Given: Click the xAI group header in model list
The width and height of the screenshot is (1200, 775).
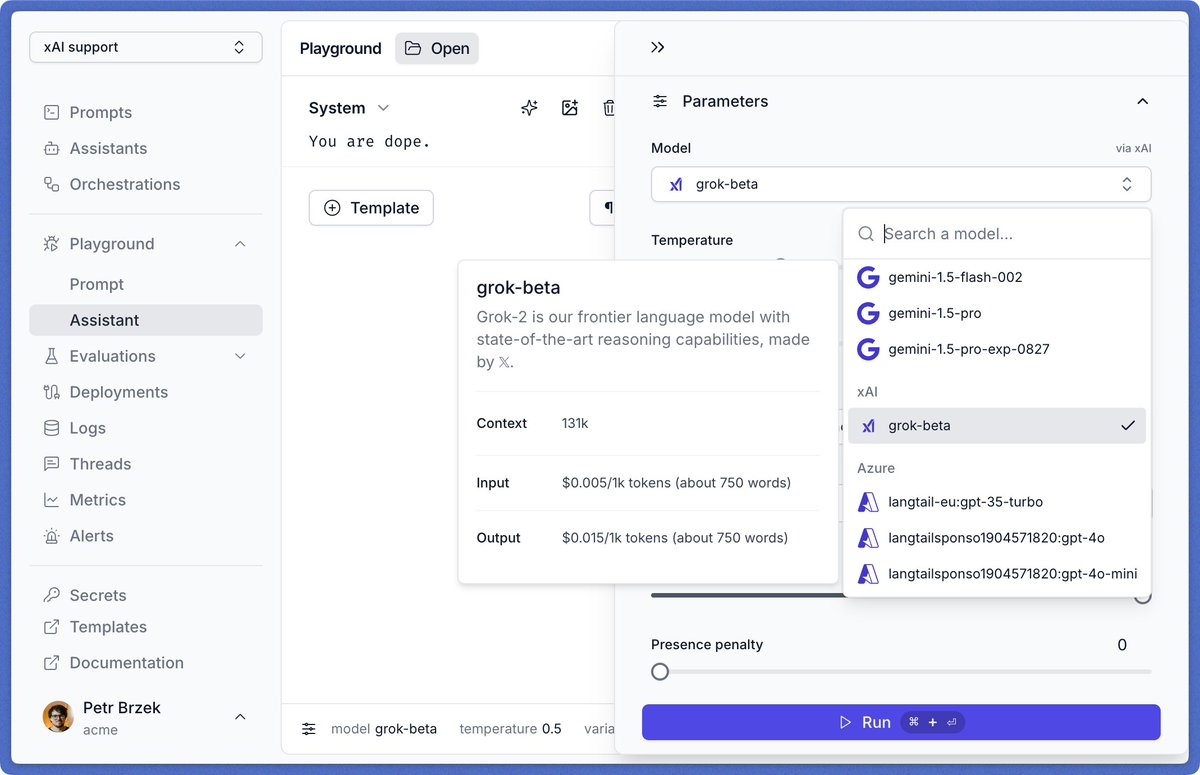Looking at the screenshot, I should [x=868, y=392].
